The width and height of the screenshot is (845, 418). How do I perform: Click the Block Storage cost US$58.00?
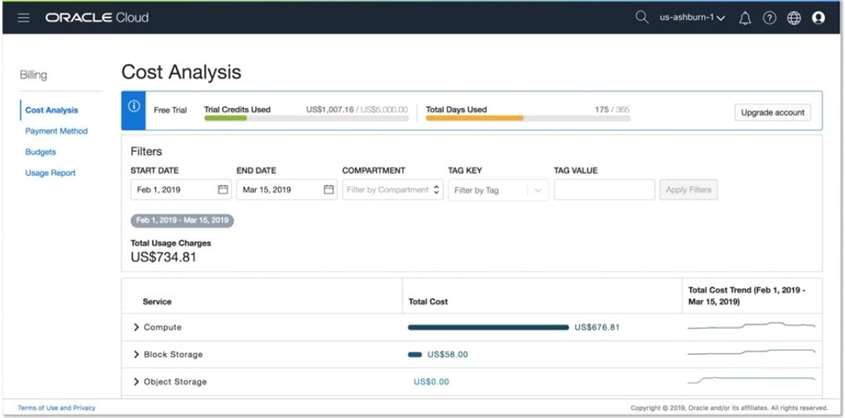pos(448,354)
